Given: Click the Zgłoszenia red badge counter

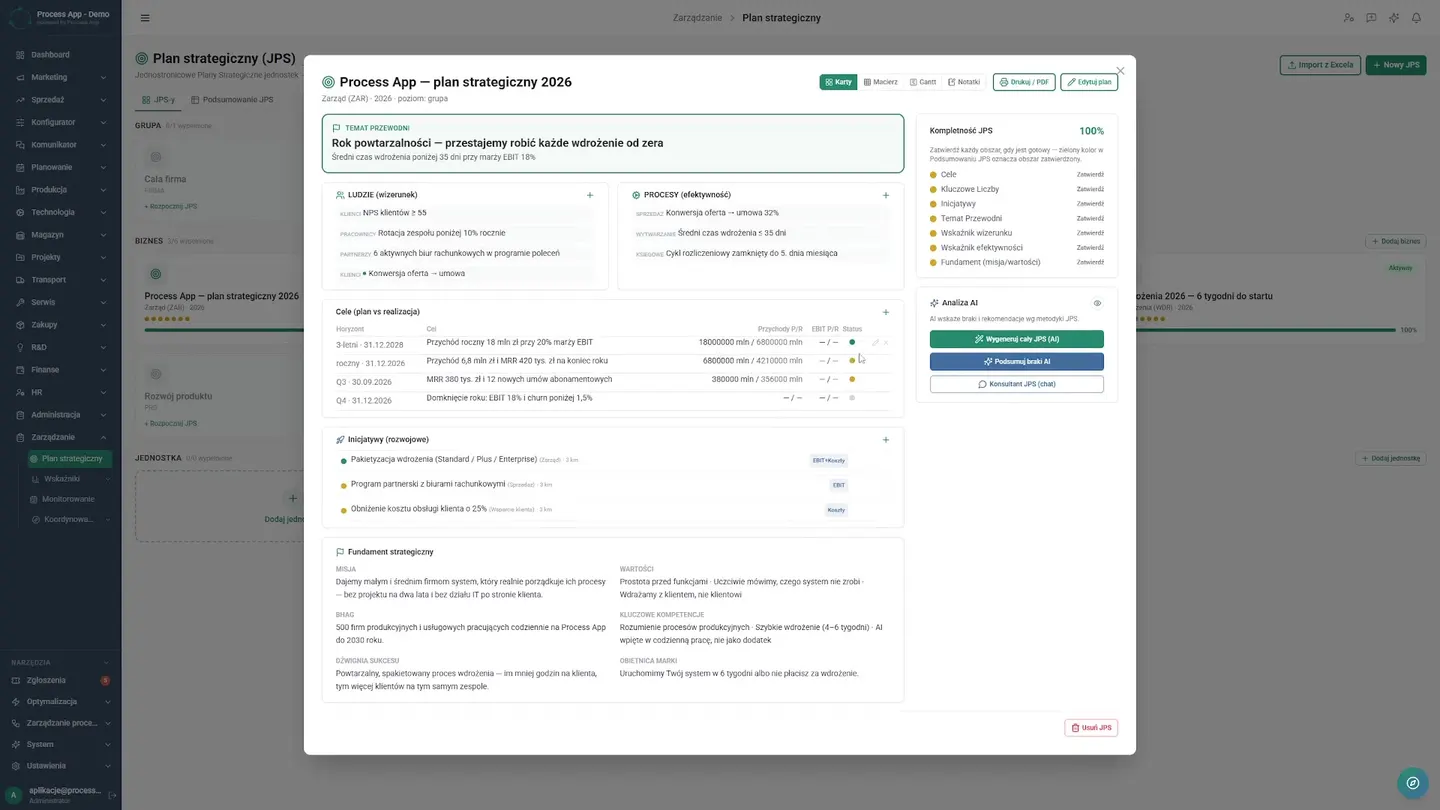Looking at the screenshot, I should (105, 680).
